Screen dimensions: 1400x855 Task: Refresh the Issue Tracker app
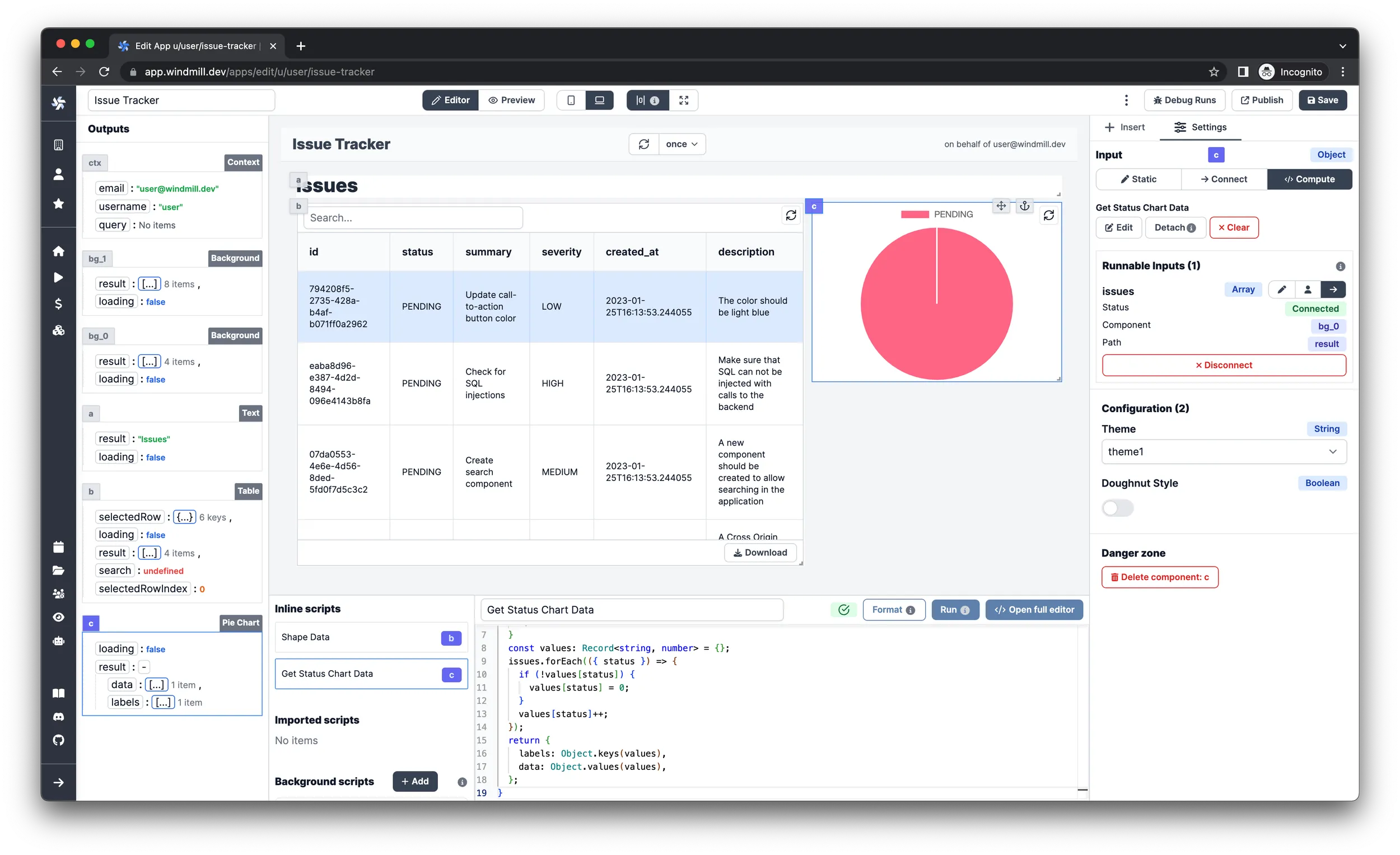[x=644, y=144]
